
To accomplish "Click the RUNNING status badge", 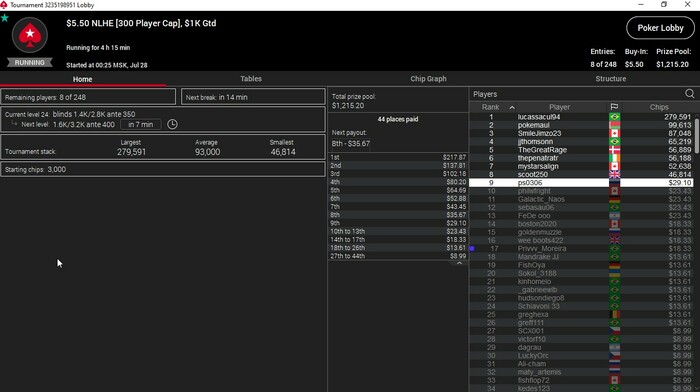I will point(29,63).
